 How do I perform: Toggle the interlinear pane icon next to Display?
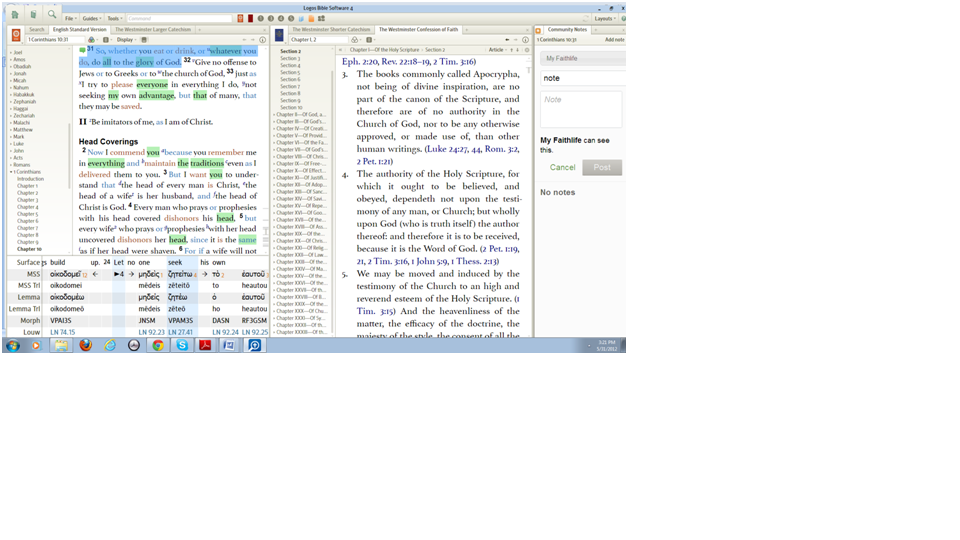tap(144, 40)
